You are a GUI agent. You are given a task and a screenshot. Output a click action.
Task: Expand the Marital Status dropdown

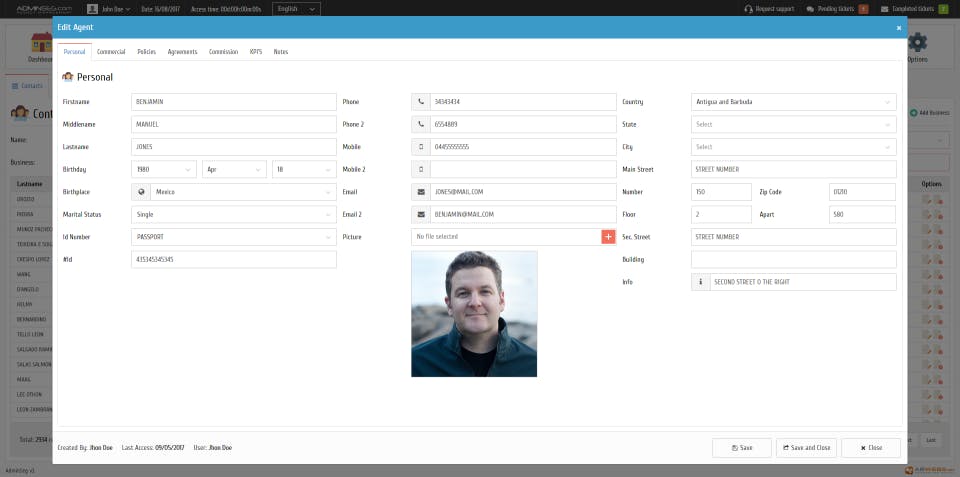pos(234,214)
